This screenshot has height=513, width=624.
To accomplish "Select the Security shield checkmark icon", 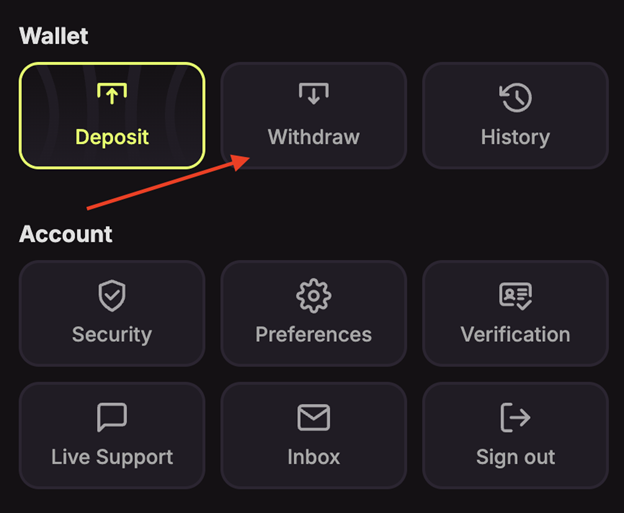I will [112, 296].
